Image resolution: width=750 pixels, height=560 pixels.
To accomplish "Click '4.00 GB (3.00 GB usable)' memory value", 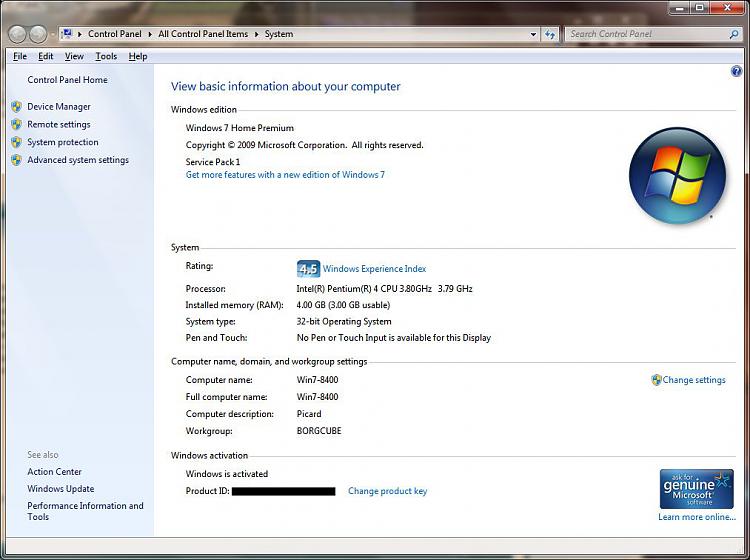I will coord(343,305).
